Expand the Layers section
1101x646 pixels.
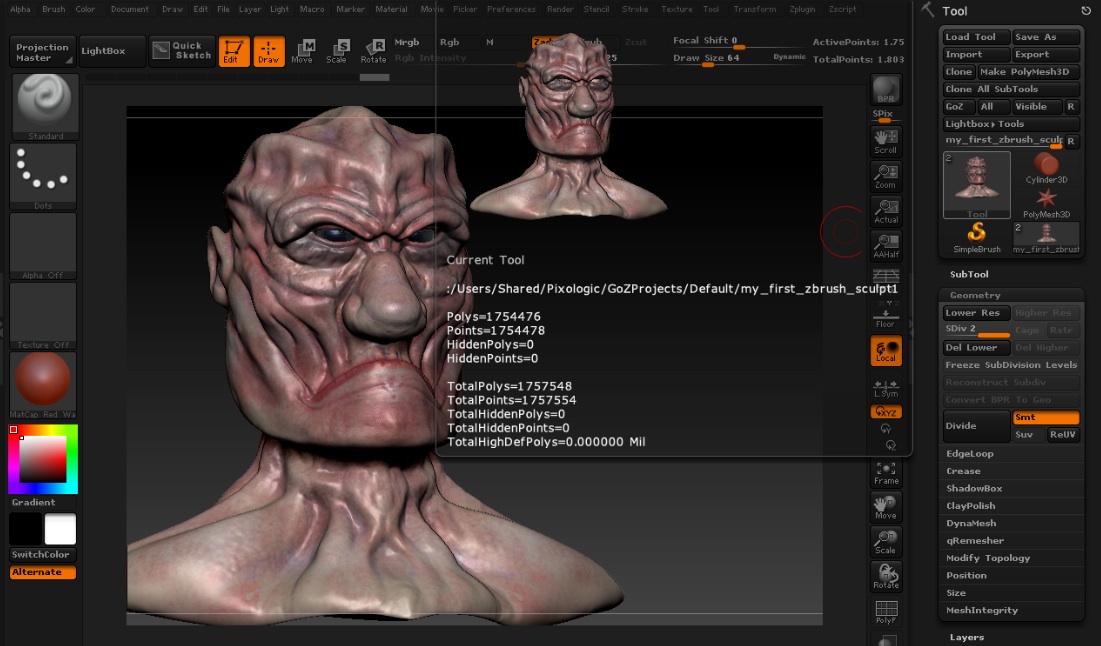tap(967, 638)
